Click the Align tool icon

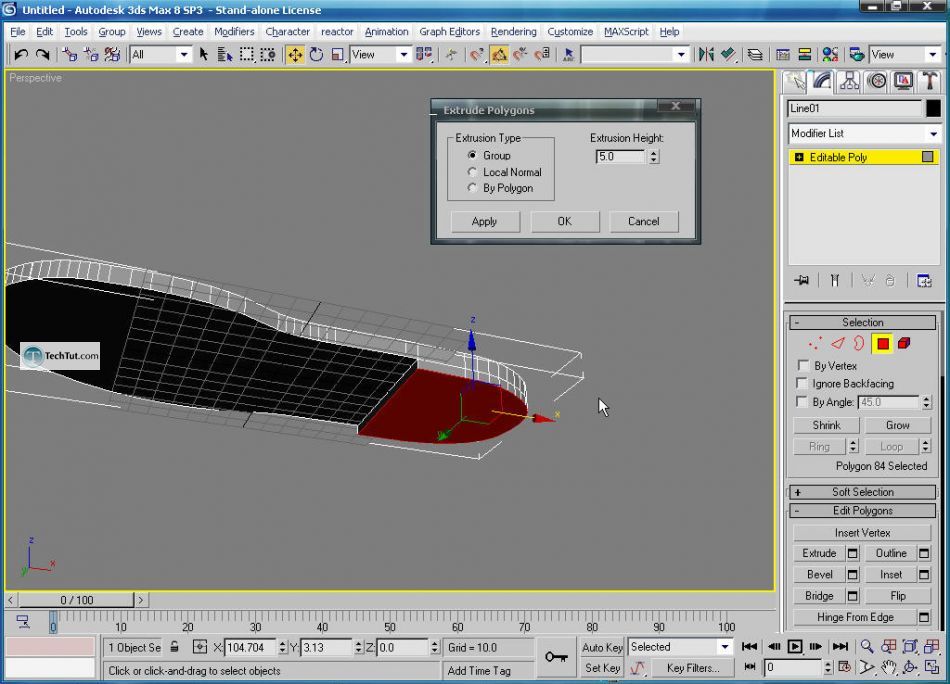pyautogui.click(x=728, y=55)
